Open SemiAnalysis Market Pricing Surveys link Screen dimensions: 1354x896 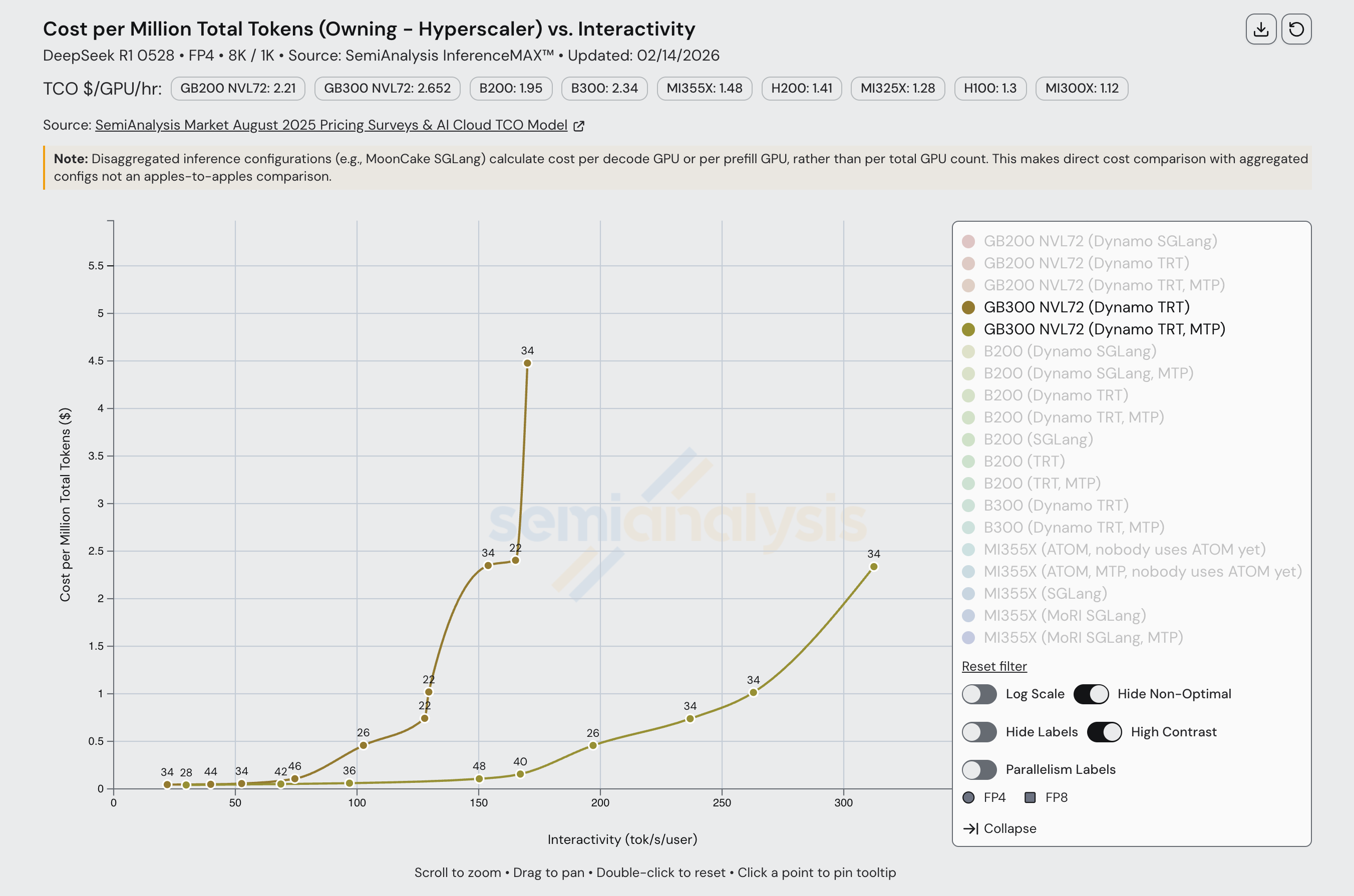point(331,125)
